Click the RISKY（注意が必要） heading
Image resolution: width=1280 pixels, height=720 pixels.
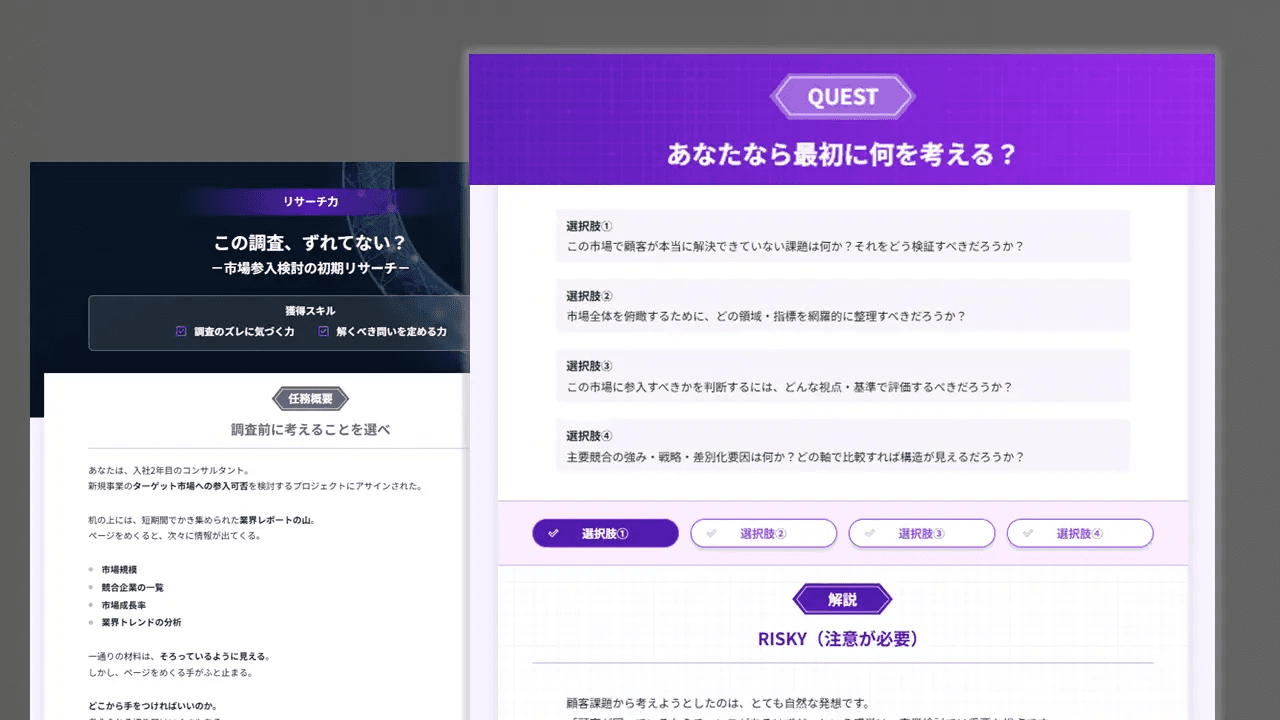click(838, 638)
